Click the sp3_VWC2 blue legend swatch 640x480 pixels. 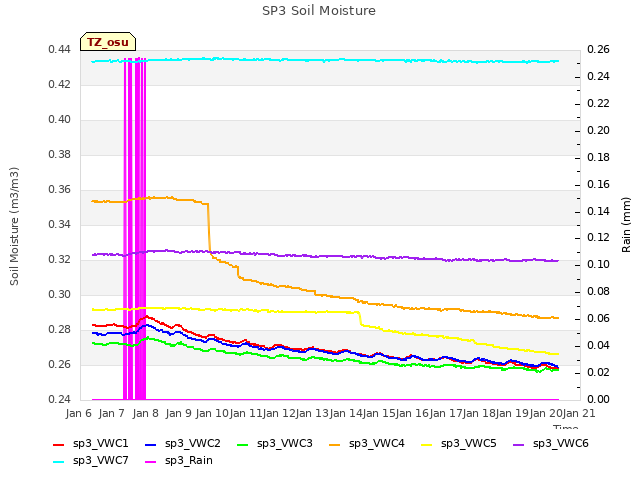click(x=151, y=444)
